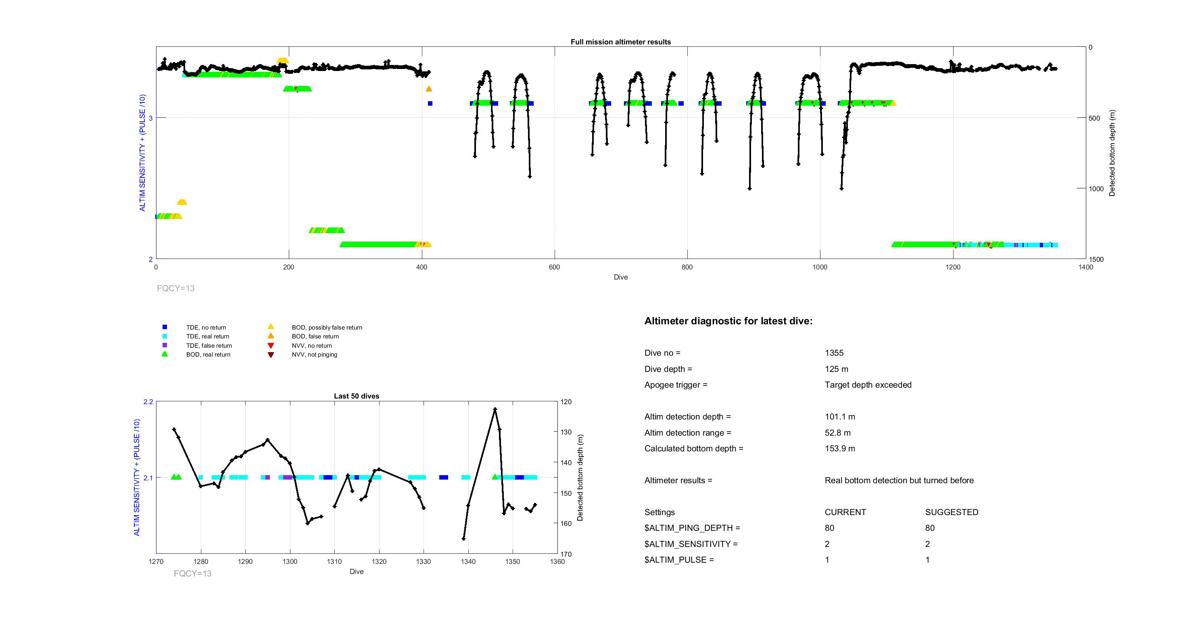Click the Dive no value 1355
This screenshot has width=1200, height=622.
pos(835,353)
